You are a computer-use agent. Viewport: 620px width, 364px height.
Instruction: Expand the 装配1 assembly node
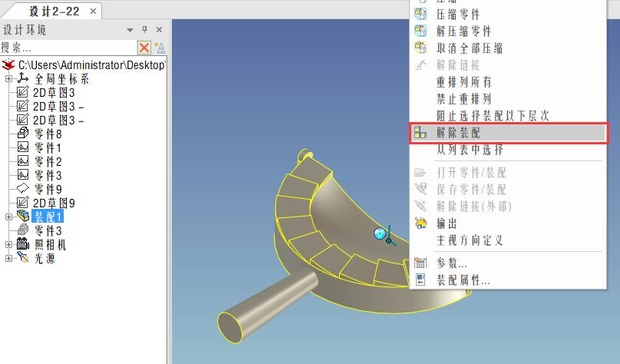[8, 217]
